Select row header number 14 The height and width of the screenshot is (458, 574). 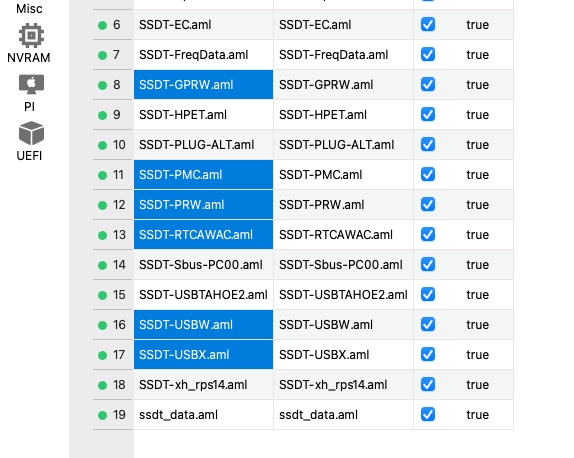113,265
